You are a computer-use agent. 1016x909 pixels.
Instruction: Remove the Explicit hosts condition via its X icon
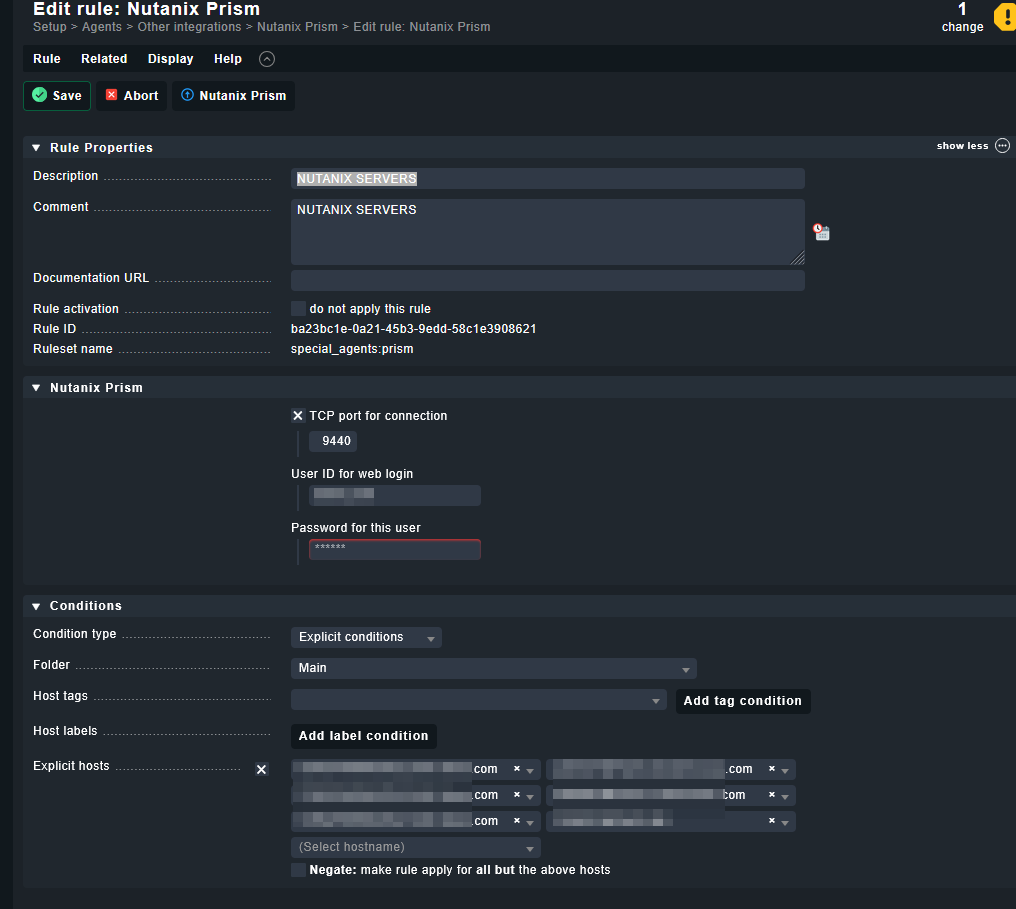tap(261, 769)
